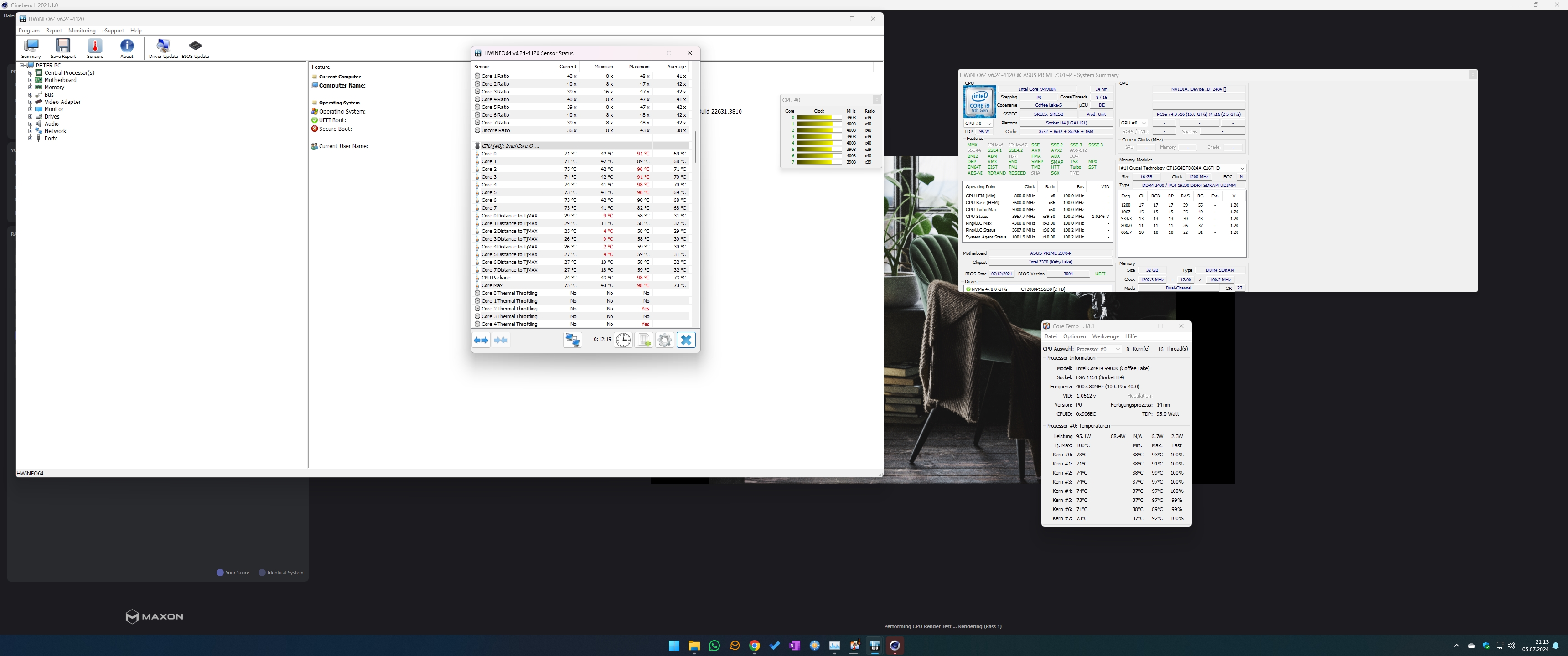1568x656 pixels.
Task: Start sensor logging with the sheet icon
Action: click(x=644, y=340)
